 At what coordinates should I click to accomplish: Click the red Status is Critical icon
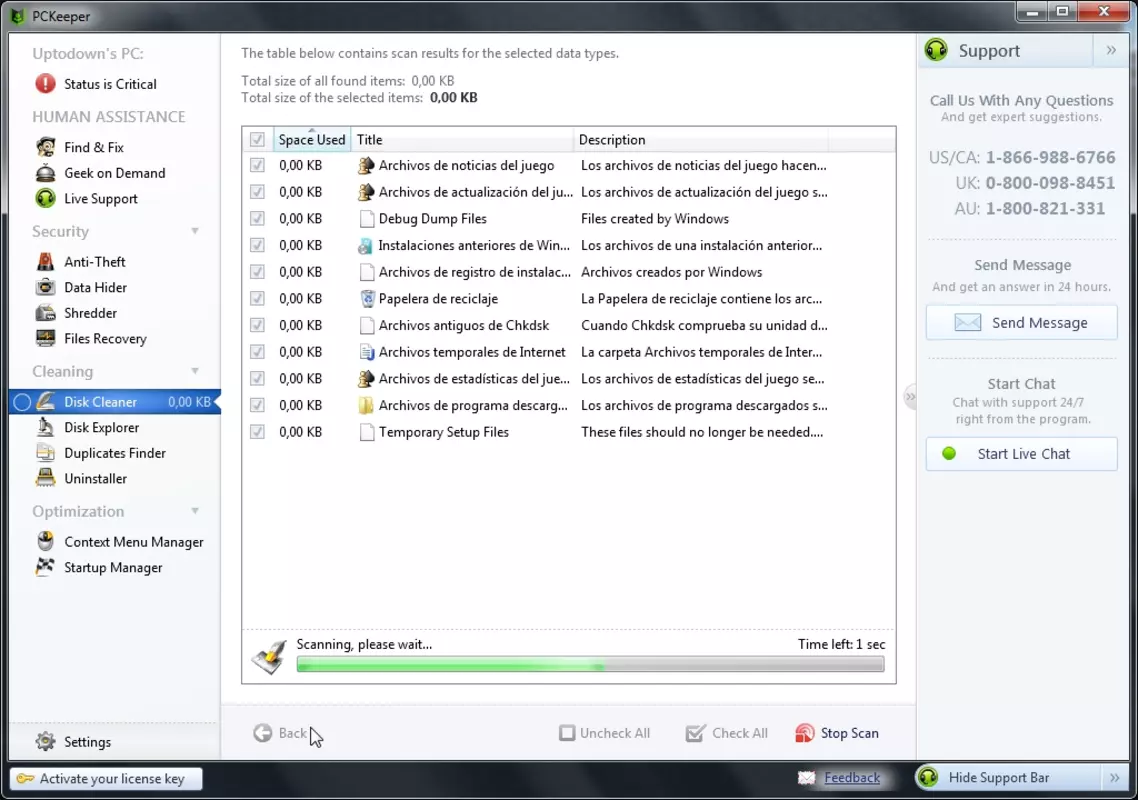click(45, 83)
